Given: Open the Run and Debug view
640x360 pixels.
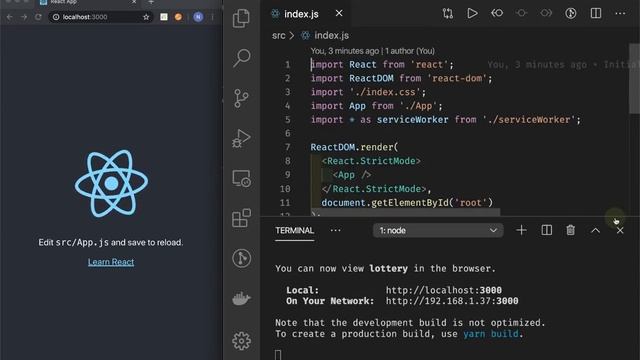Looking at the screenshot, I should 241,138.
